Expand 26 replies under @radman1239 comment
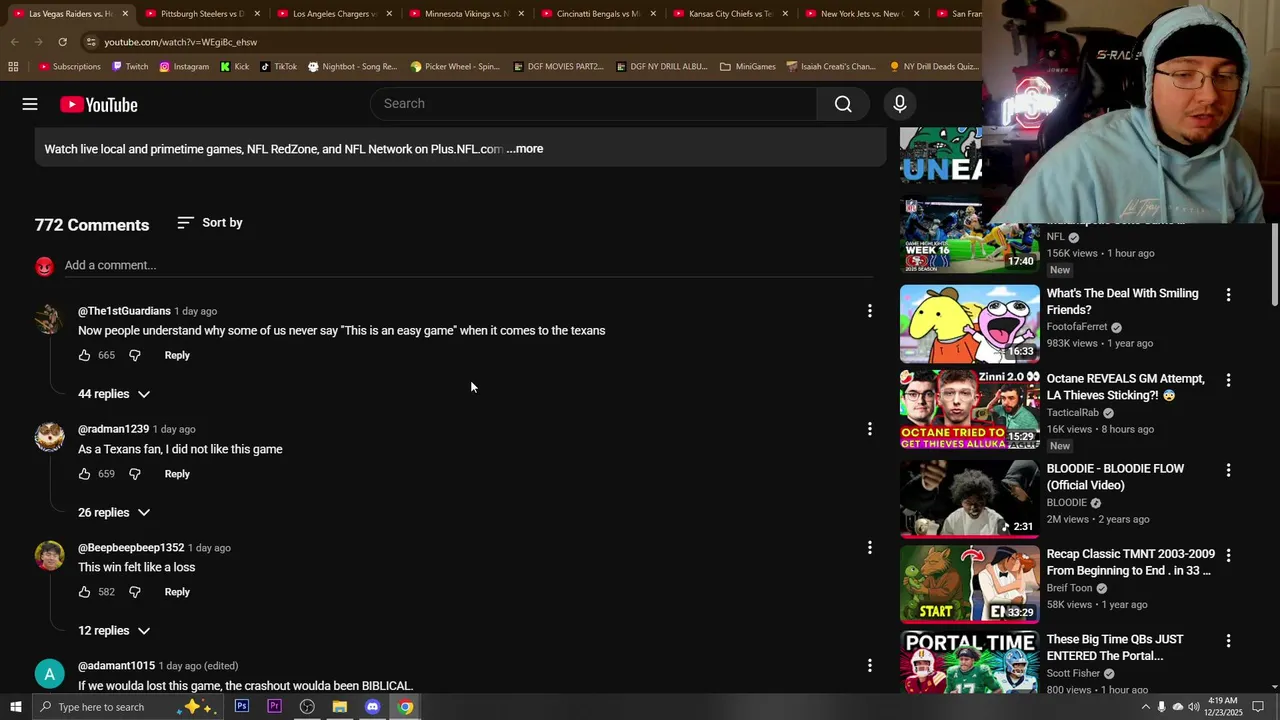The height and width of the screenshot is (720, 1280). pos(114,512)
